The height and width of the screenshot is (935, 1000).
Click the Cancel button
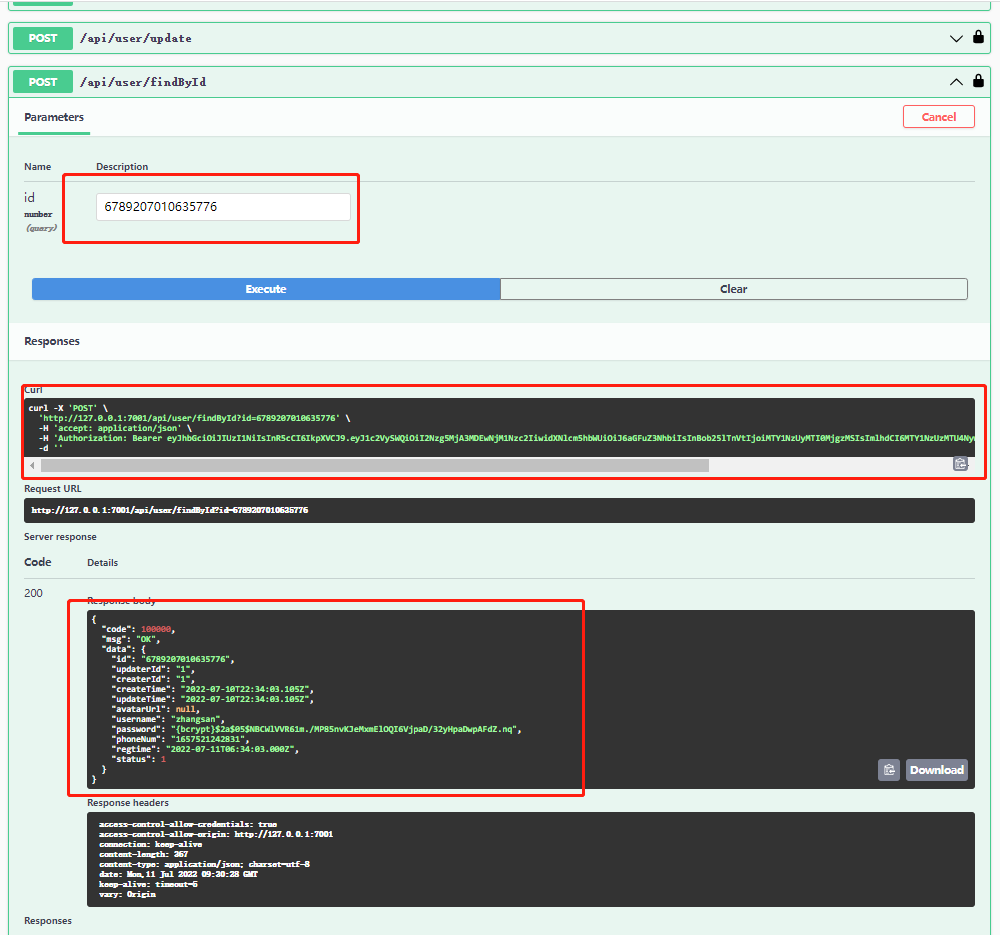point(938,117)
